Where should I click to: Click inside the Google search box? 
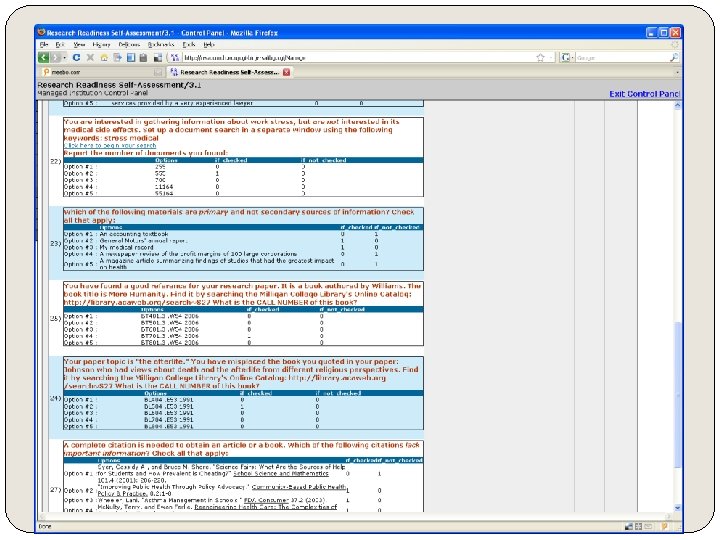(622, 57)
